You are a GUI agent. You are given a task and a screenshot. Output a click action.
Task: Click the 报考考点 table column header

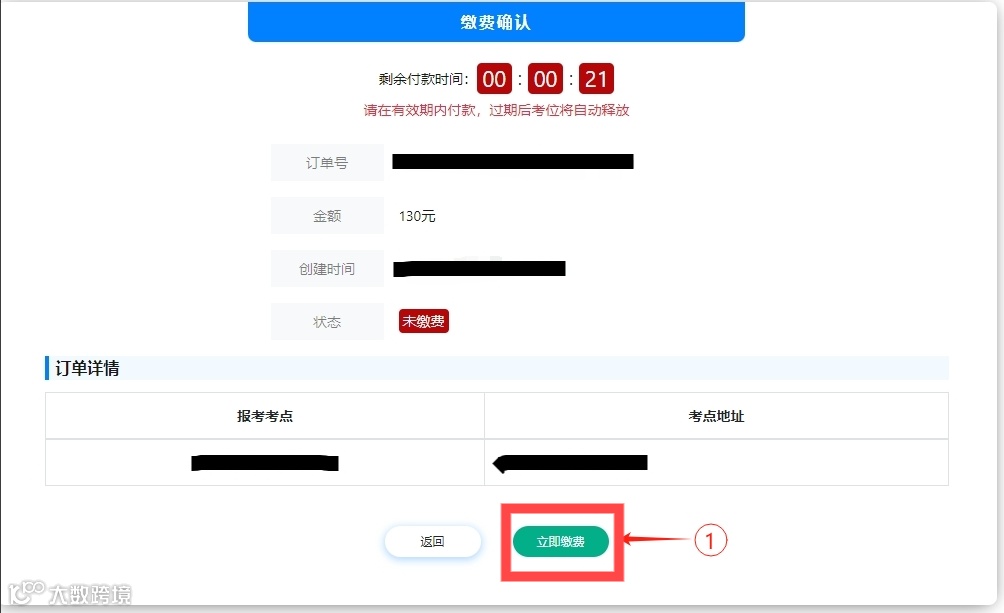[265, 416]
